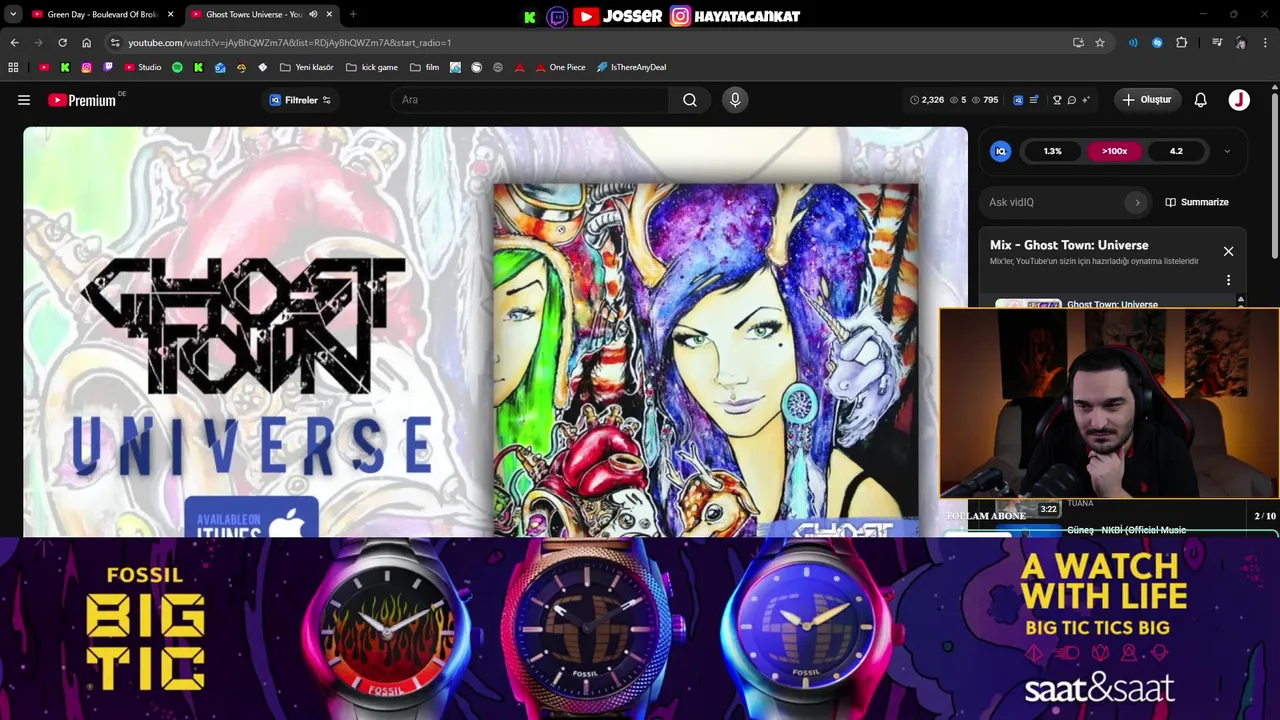Viewport: 1280px width, 720px height.
Task: Close the Mix playlist panel
Action: 1228,251
